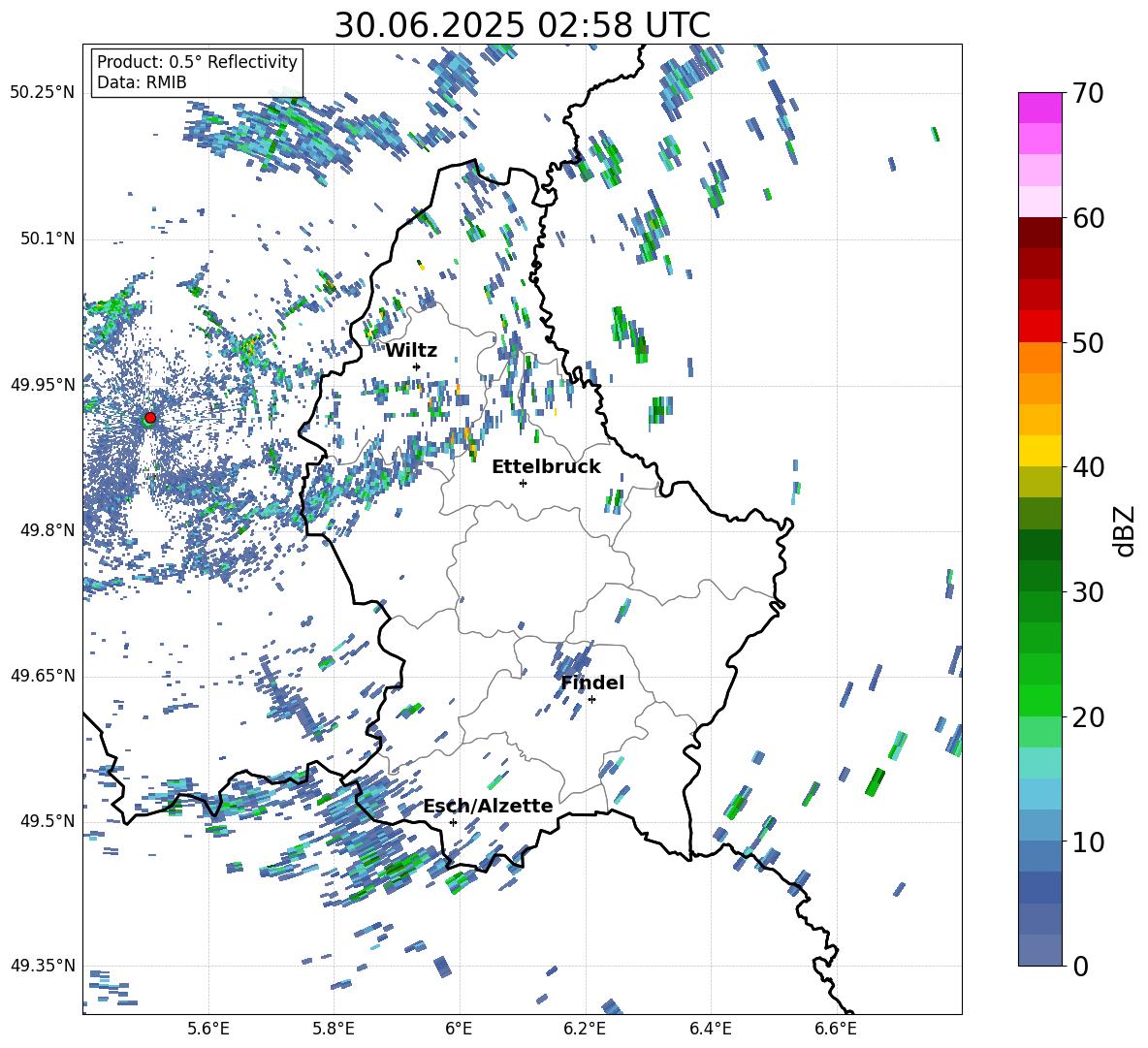Viewport: 1148px width, 1048px height.
Task: Click the 6°E longitude label
Action: click(x=459, y=1029)
